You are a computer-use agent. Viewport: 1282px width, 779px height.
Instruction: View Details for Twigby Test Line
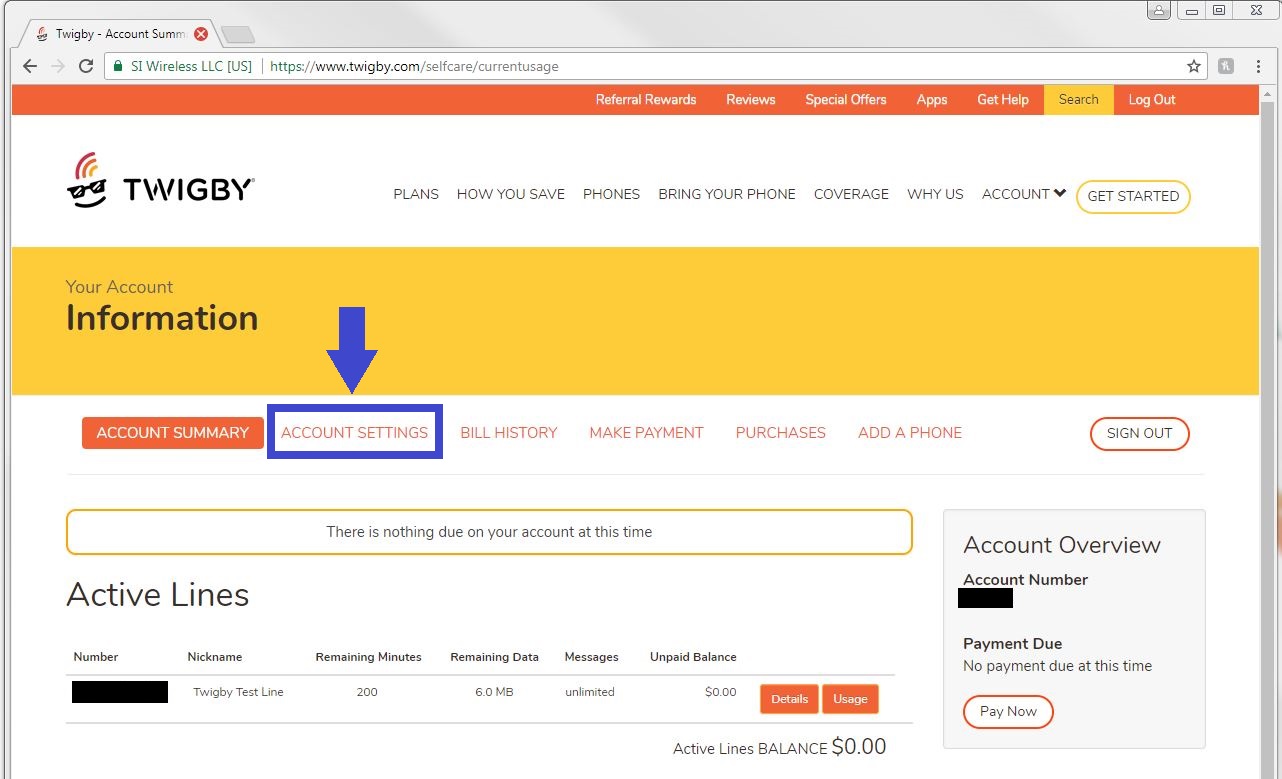click(x=789, y=699)
